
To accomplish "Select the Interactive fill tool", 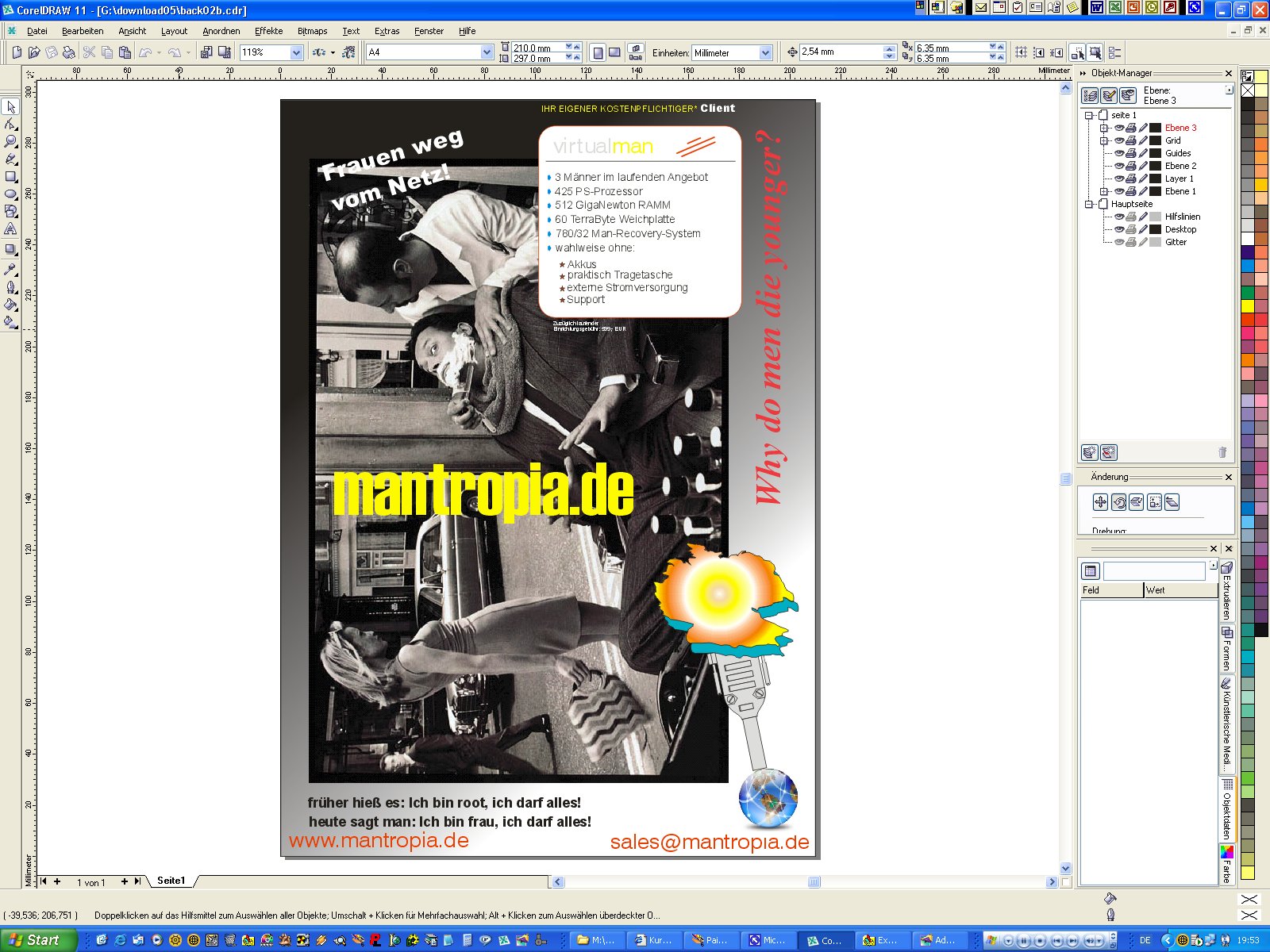I will tap(10, 321).
